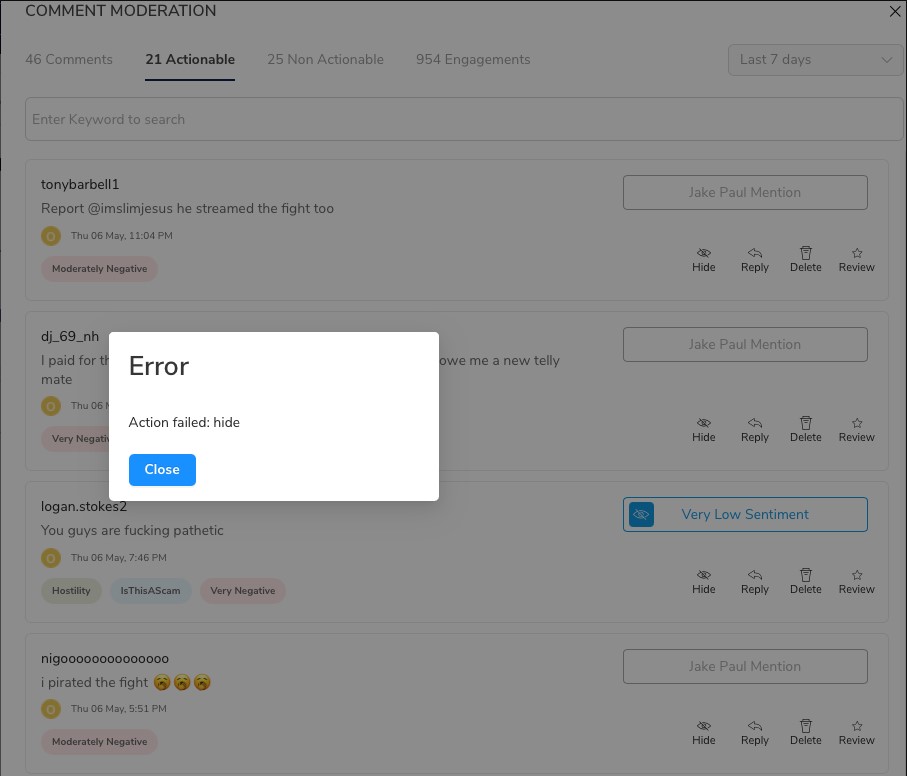Screen dimensions: 907x776
Task: Close the Error dialog
Action: coord(162,470)
